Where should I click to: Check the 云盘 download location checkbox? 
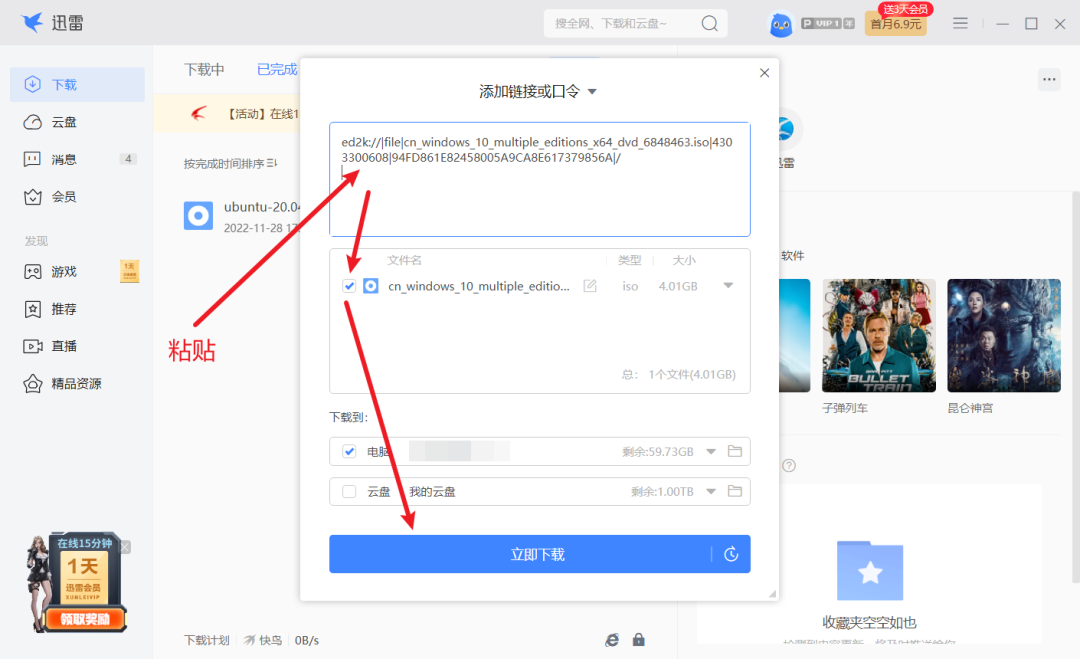tap(349, 492)
